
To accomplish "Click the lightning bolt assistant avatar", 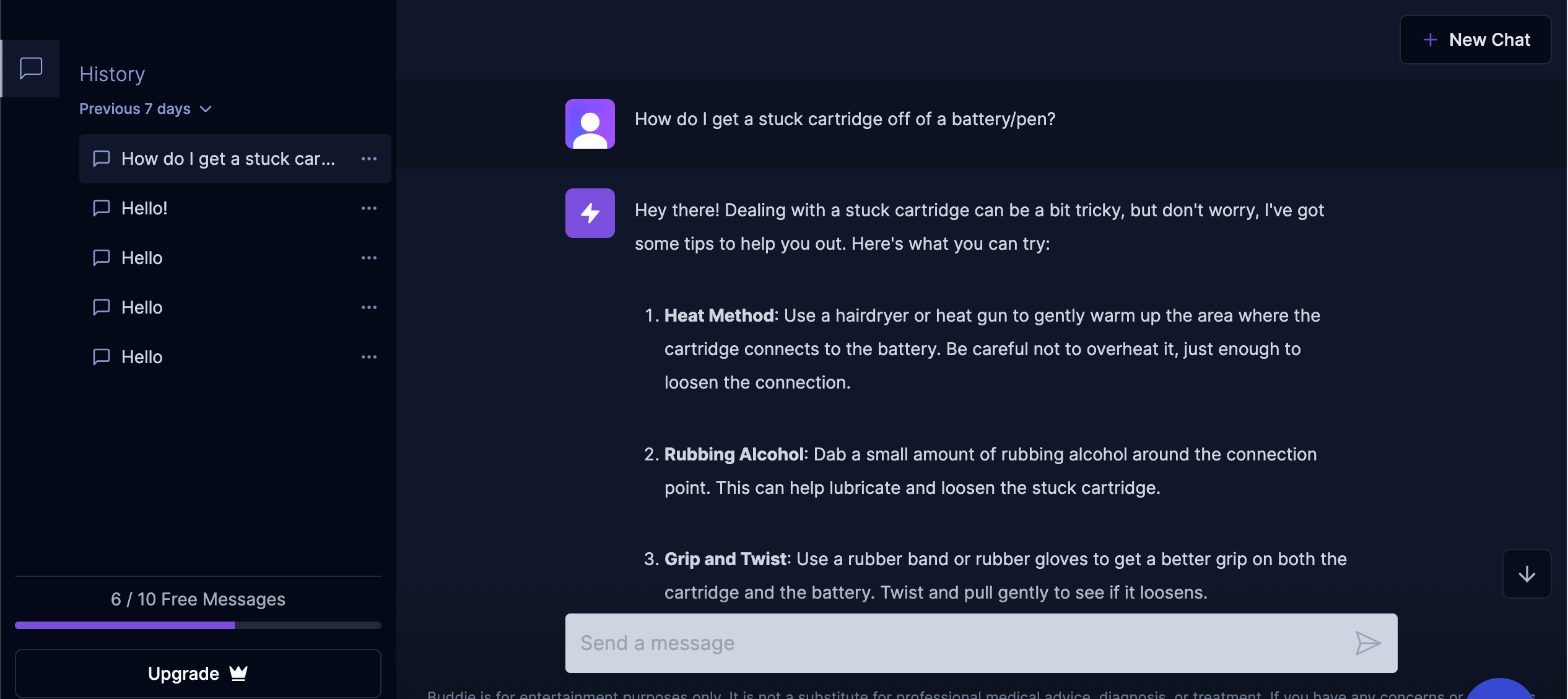I will tap(590, 213).
